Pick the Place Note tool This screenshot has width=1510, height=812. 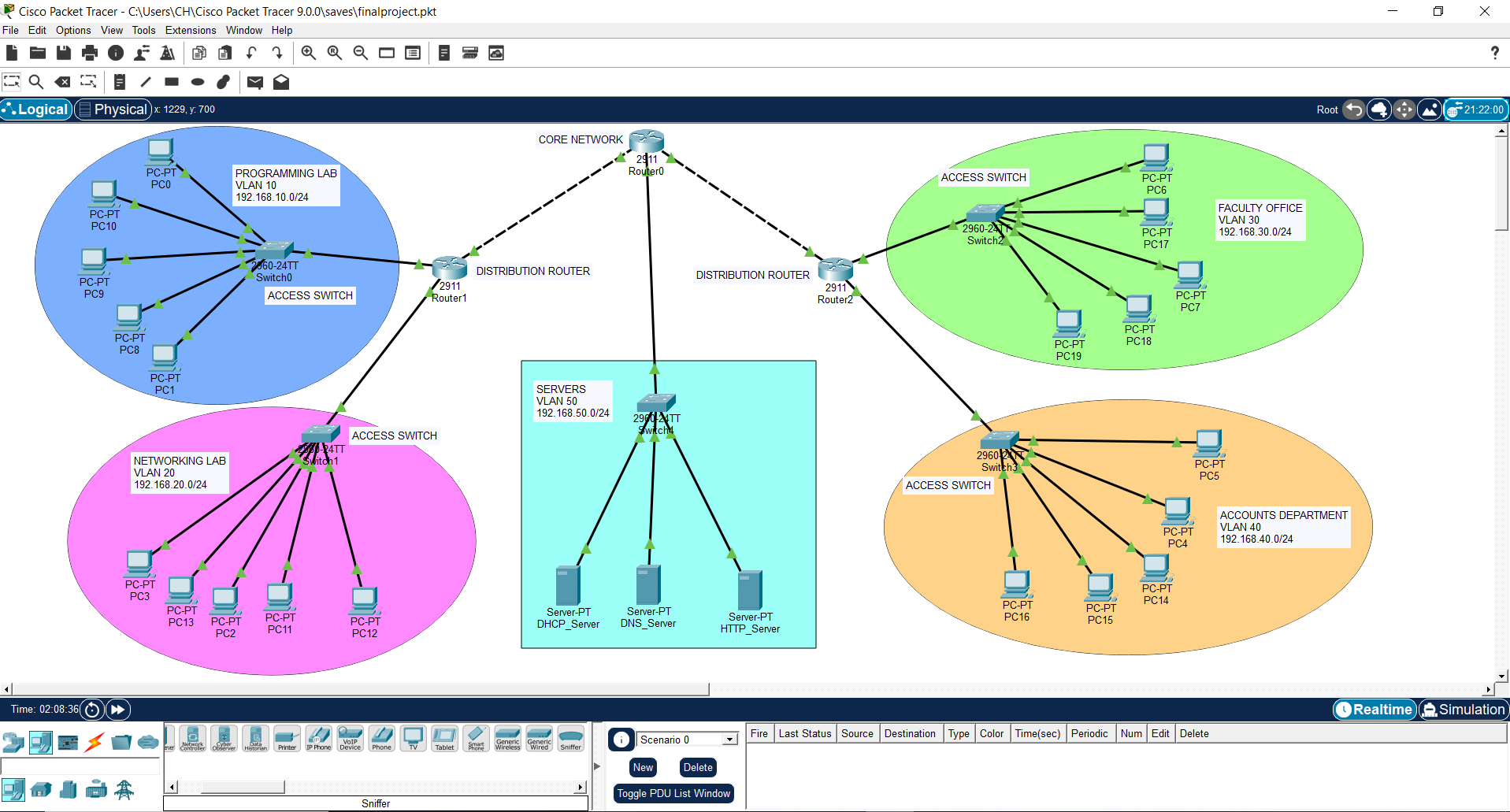pos(120,81)
